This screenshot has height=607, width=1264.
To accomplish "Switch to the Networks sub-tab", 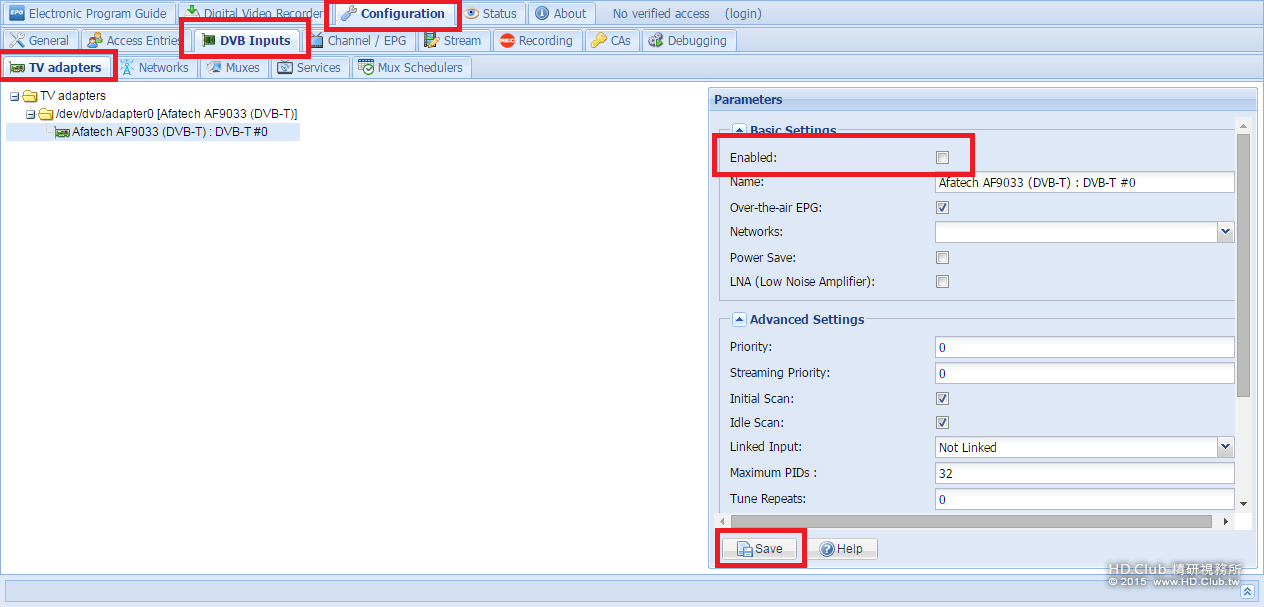I will tap(155, 68).
